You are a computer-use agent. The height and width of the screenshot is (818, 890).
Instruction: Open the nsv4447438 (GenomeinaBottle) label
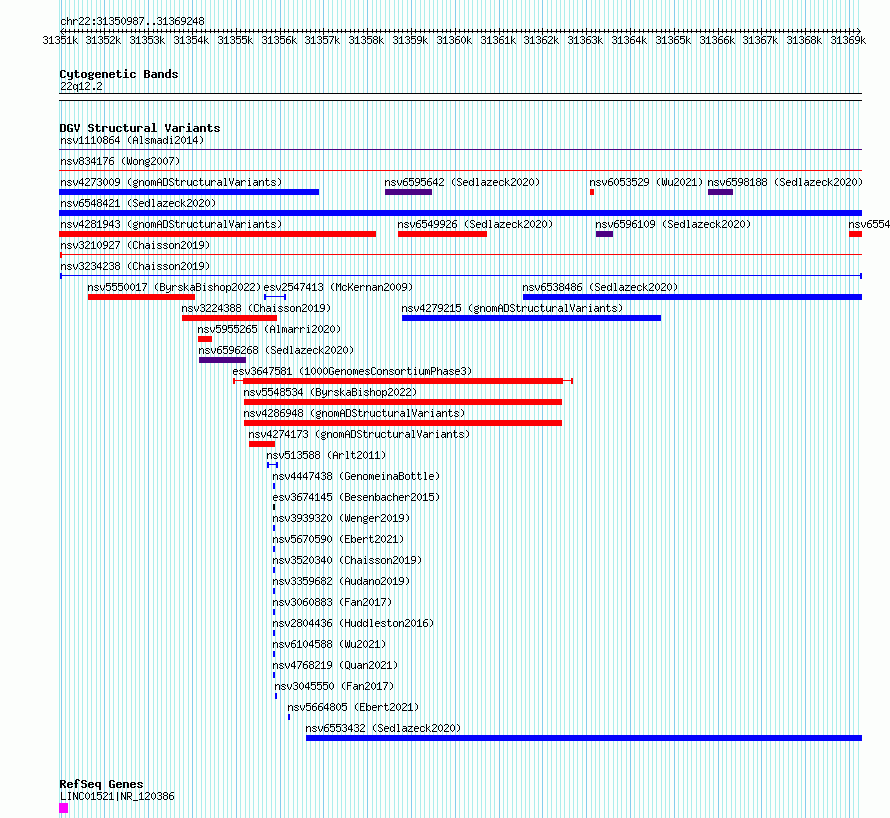click(x=356, y=476)
